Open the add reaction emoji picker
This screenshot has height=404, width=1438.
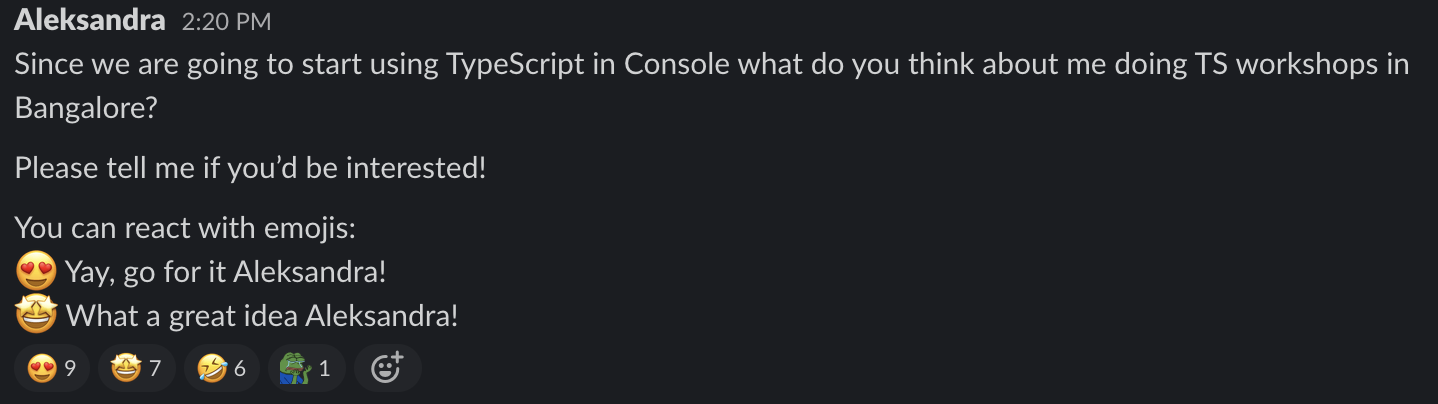[386, 368]
